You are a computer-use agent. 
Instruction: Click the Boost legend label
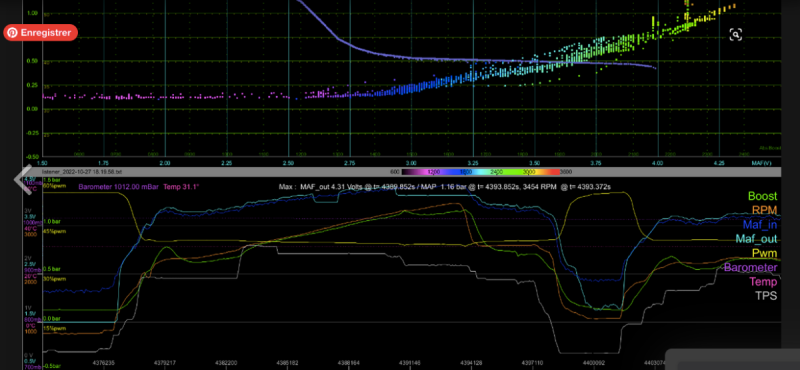coord(762,196)
